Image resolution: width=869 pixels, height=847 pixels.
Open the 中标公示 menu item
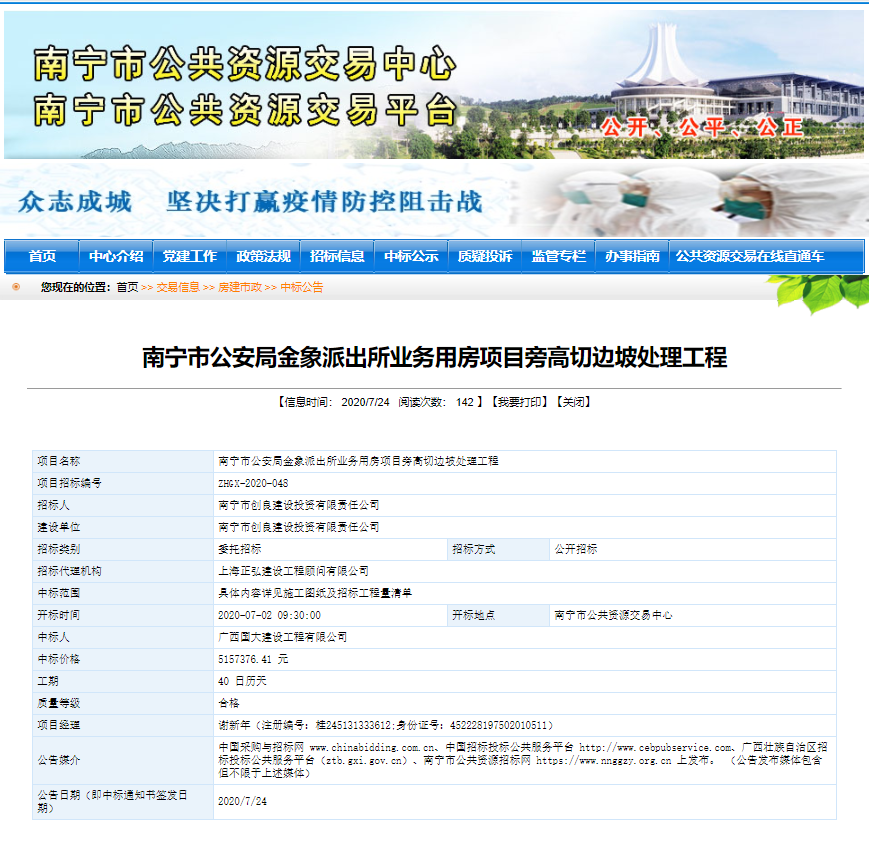(x=411, y=256)
